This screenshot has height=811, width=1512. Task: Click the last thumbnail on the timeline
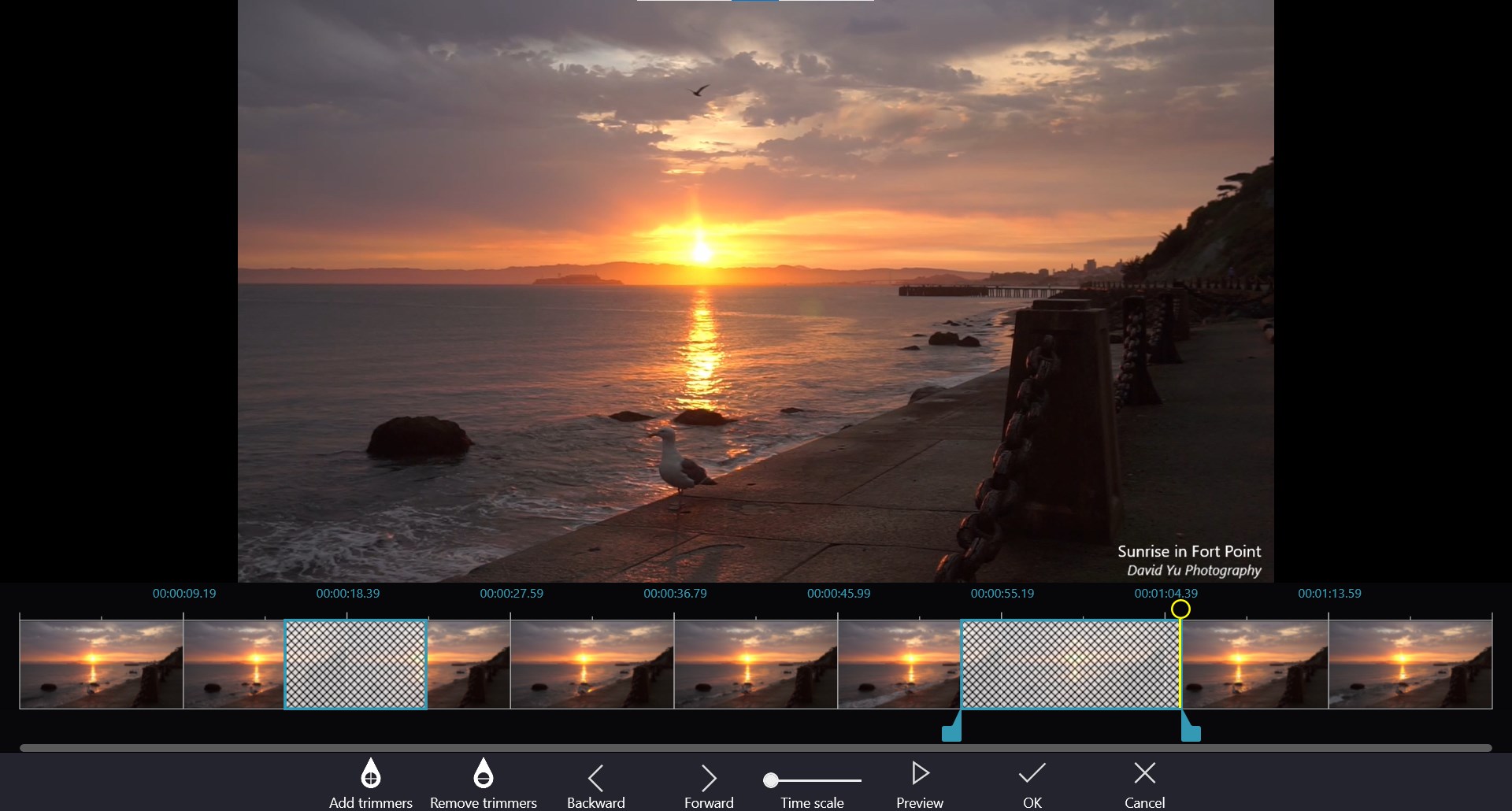pos(1410,664)
